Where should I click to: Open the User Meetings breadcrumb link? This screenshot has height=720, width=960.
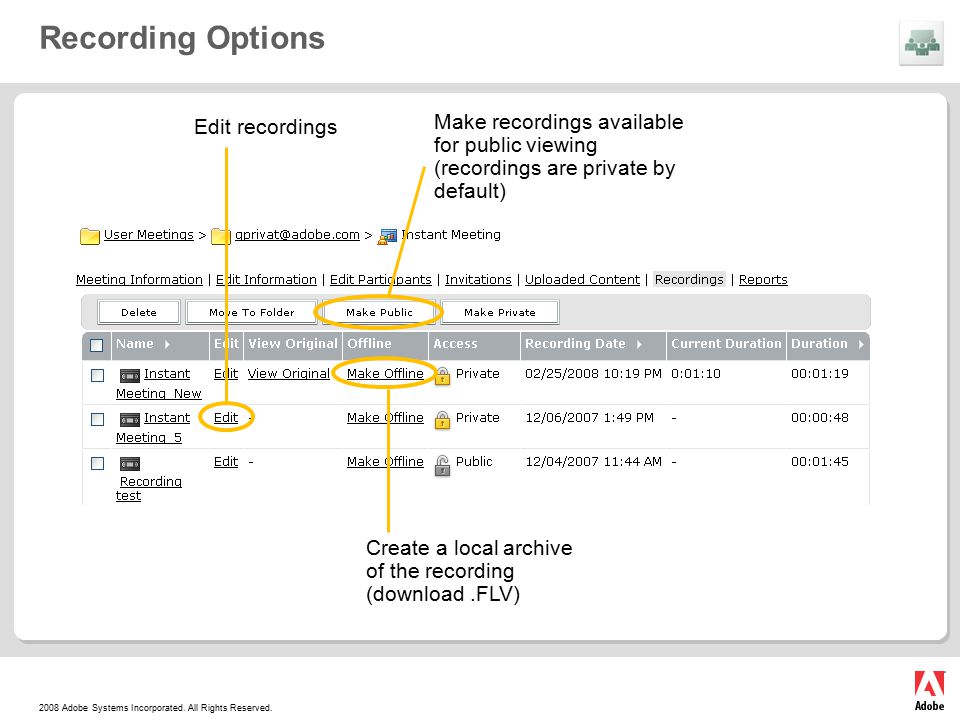(149, 235)
